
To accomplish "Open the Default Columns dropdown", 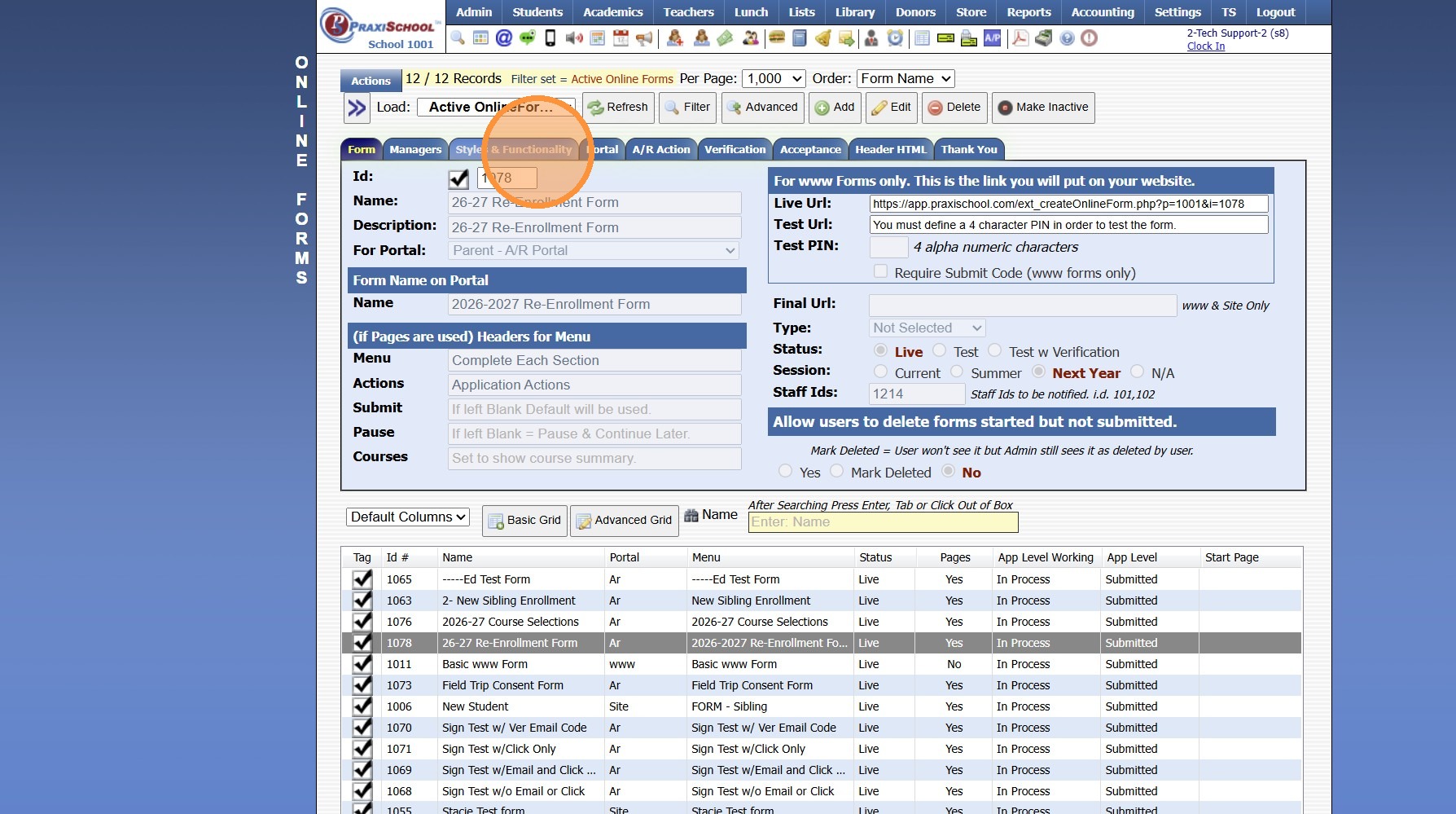I will (x=408, y=517).
